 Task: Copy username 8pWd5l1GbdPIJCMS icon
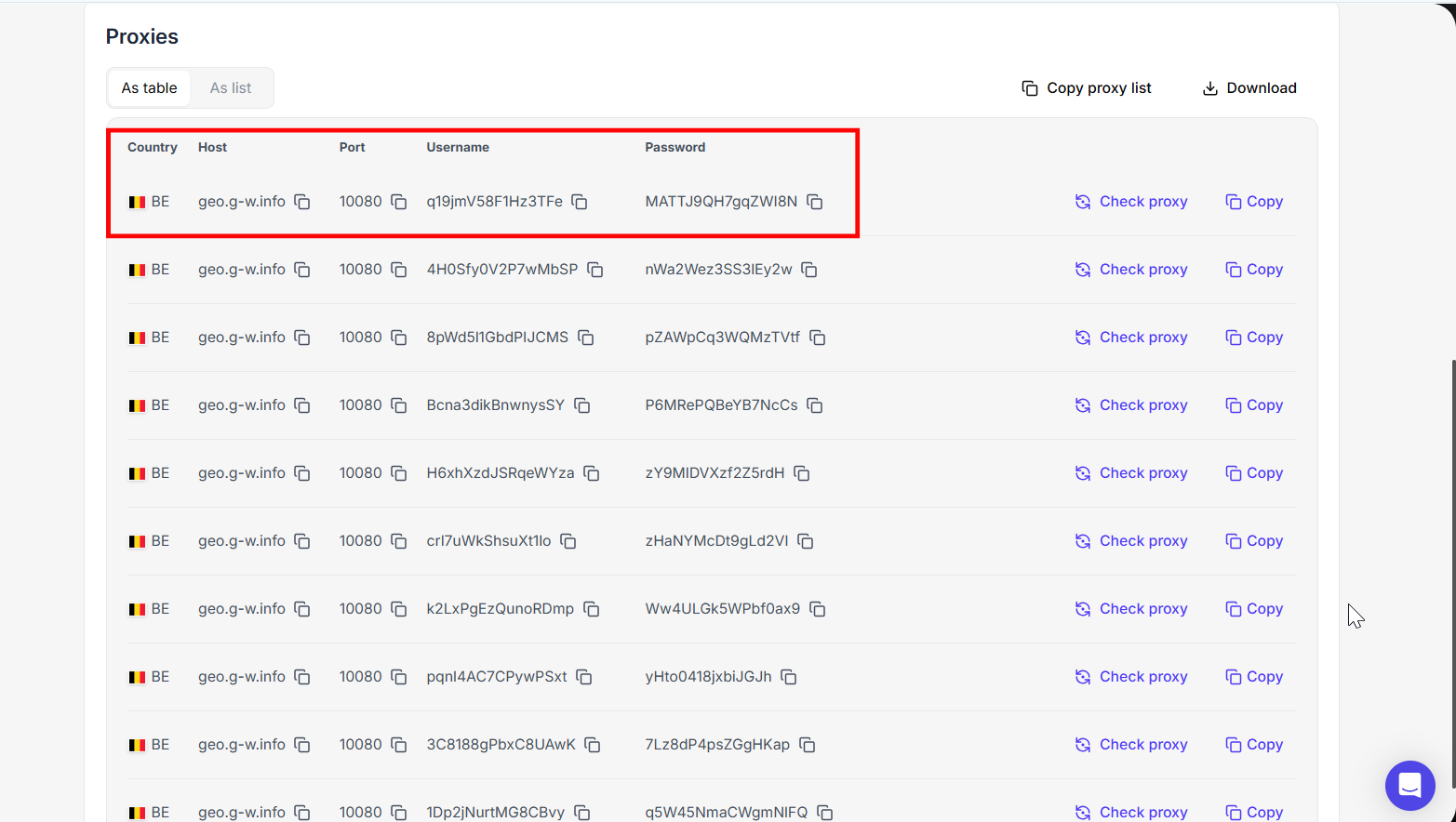(x=586, y=338)
